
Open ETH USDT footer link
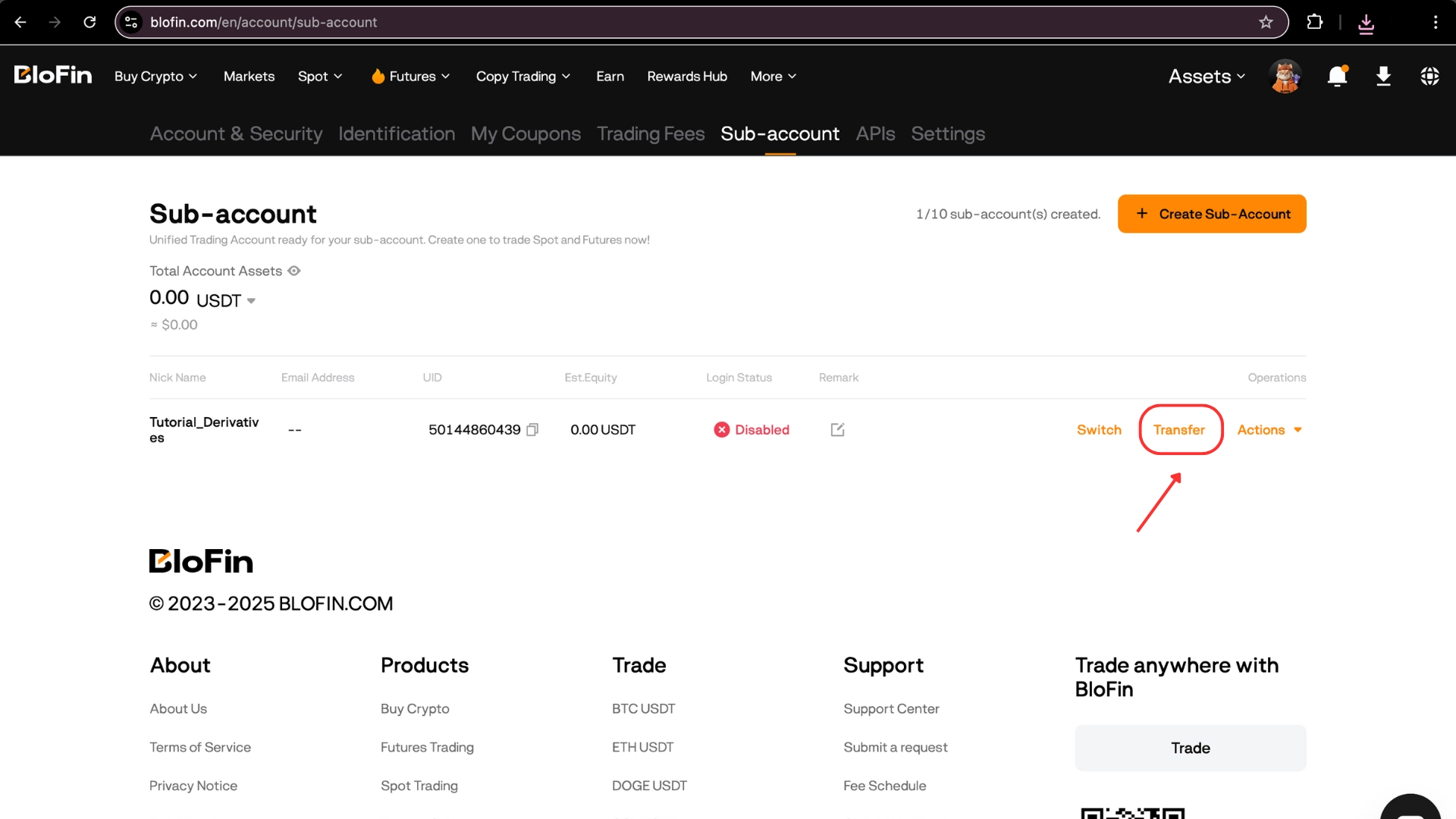(x=642, y=748)
